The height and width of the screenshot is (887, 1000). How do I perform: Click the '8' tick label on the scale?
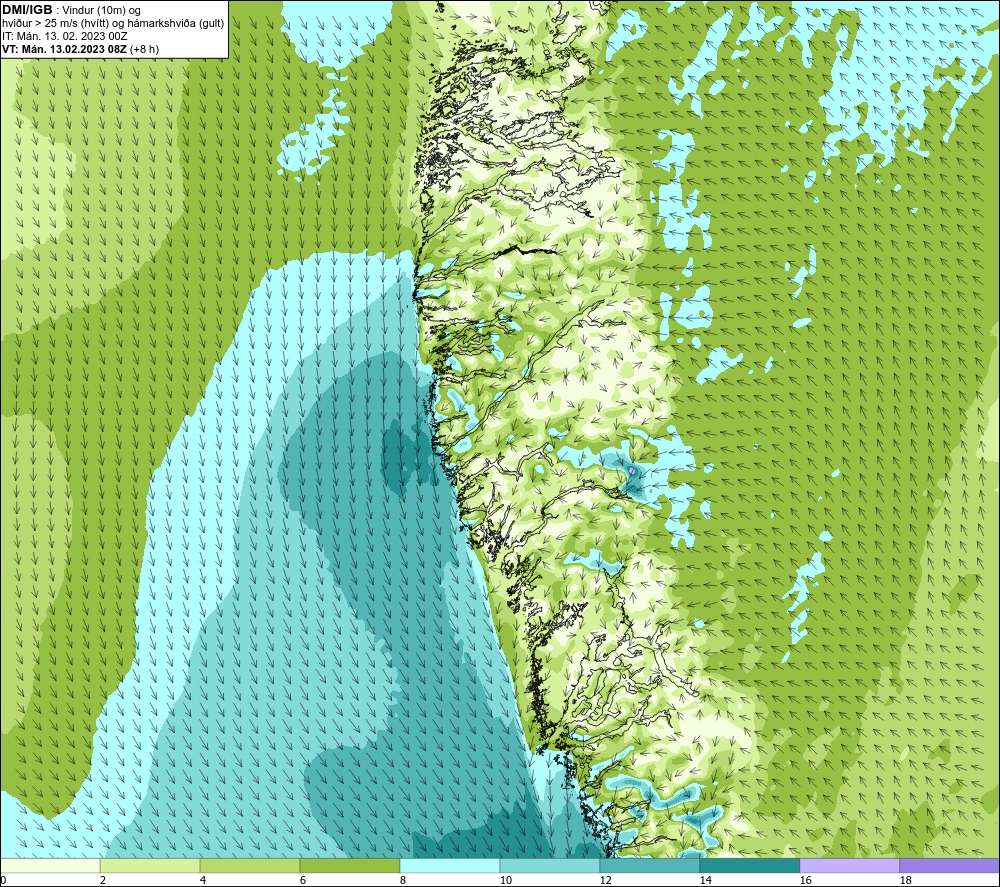402,880
